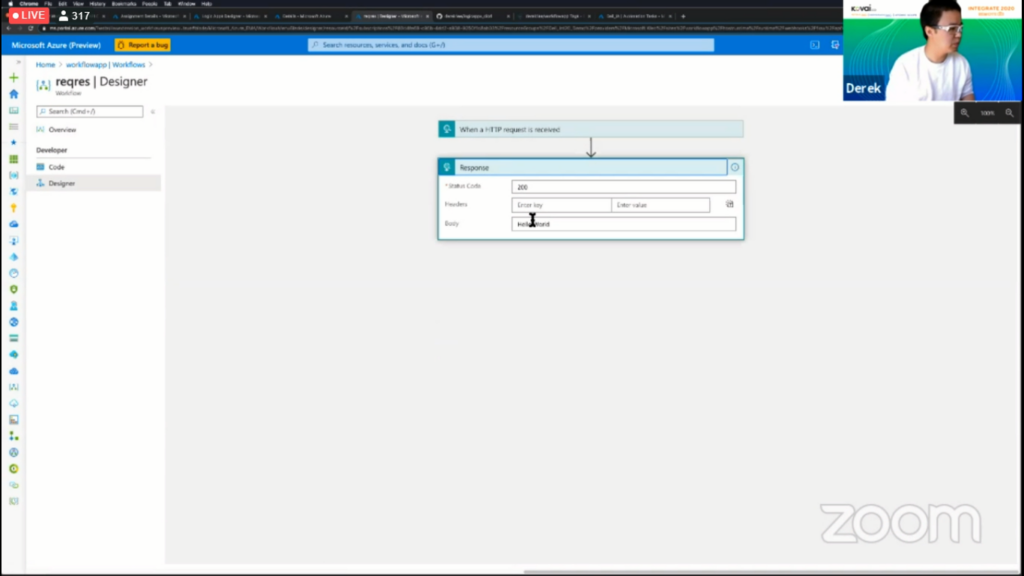Open Azure Home using the house icon

coord(14,93)
